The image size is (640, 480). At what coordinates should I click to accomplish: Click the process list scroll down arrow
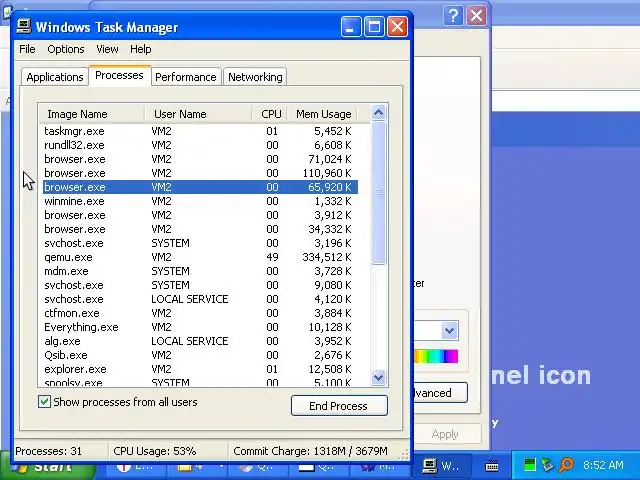378,377
